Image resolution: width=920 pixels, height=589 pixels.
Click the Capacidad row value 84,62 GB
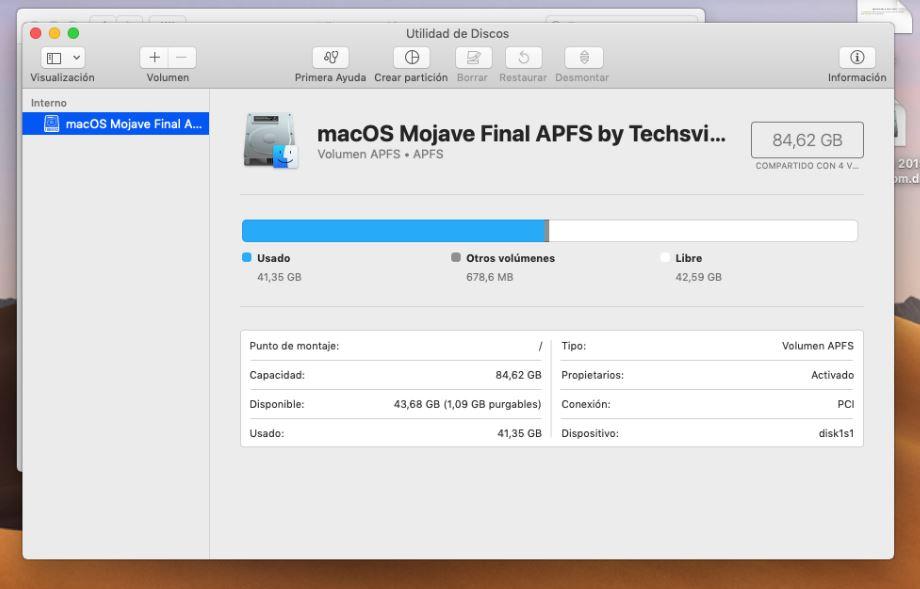(519, 375)
